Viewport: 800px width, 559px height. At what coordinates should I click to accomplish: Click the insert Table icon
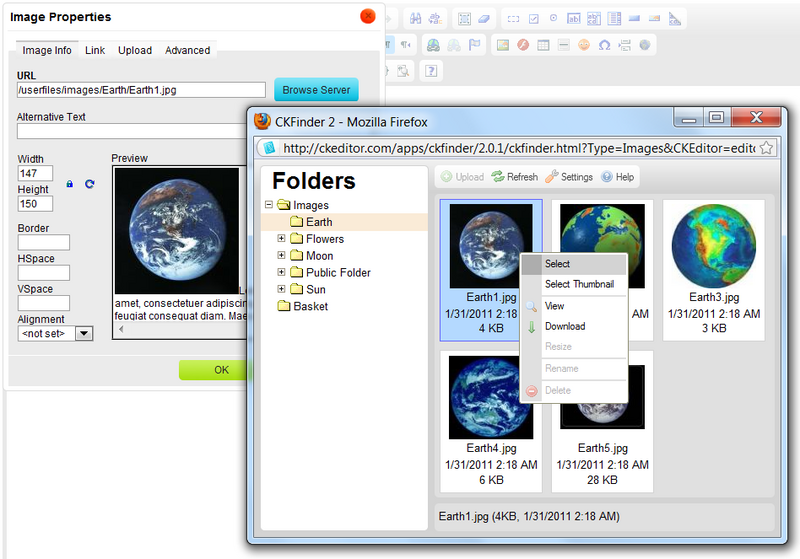click(543, 45)
